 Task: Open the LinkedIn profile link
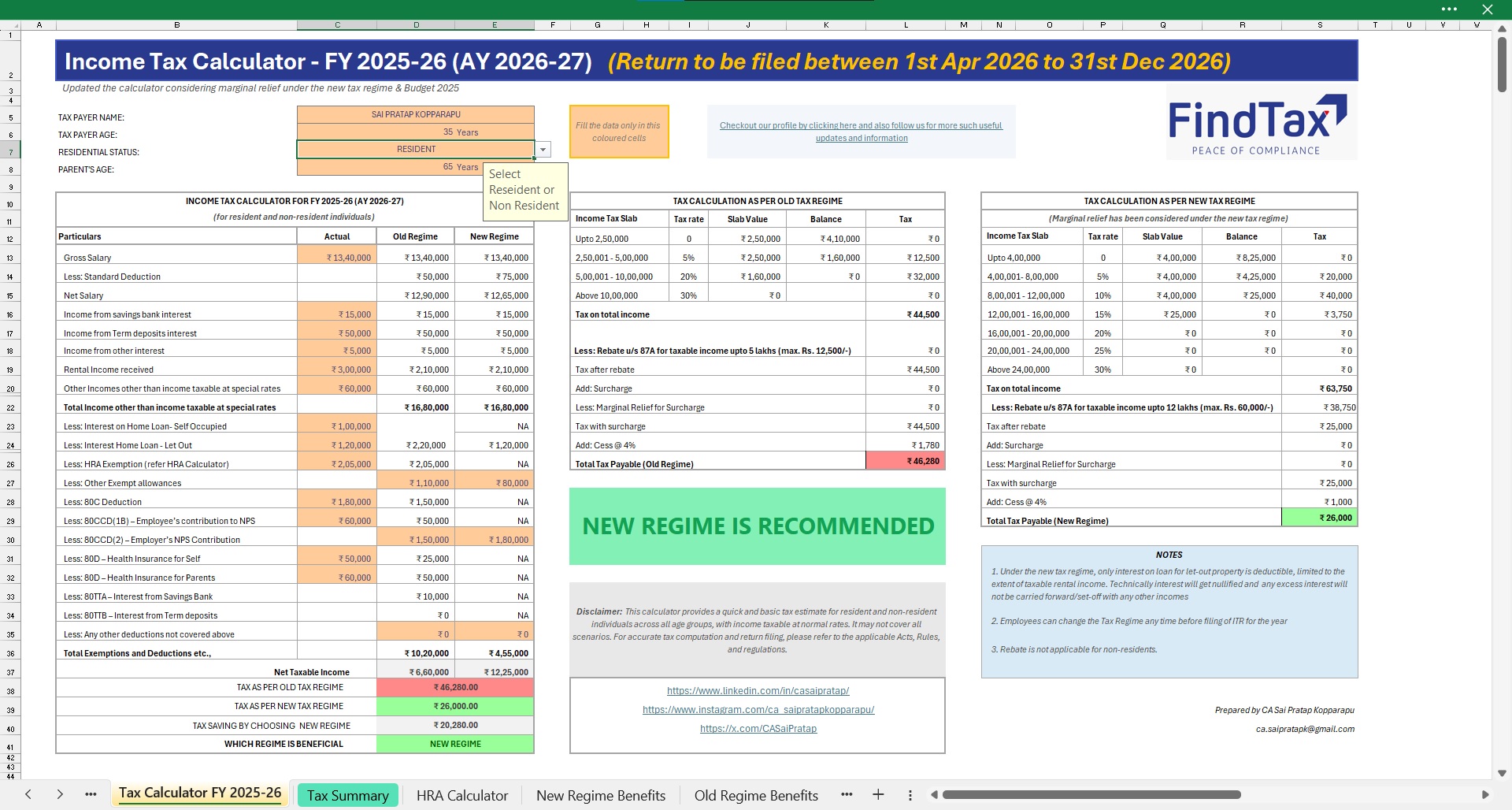pos(758,691)
